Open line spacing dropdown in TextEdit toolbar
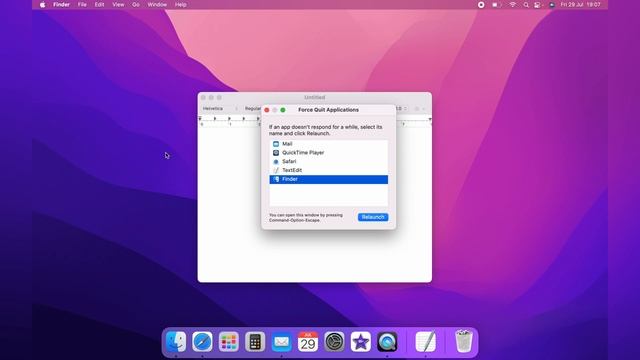The image size is (640, 360). click(x=402, y=109)
